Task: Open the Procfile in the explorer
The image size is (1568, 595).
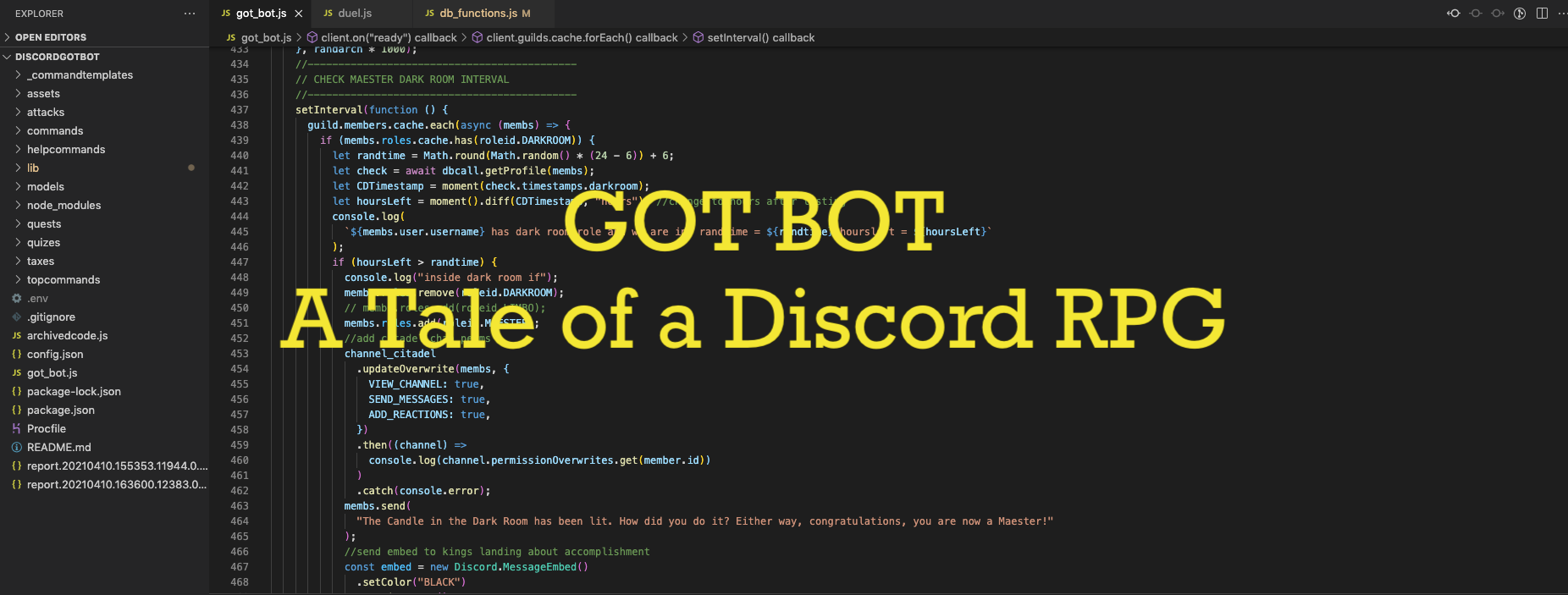Action: tap(47, 429)
